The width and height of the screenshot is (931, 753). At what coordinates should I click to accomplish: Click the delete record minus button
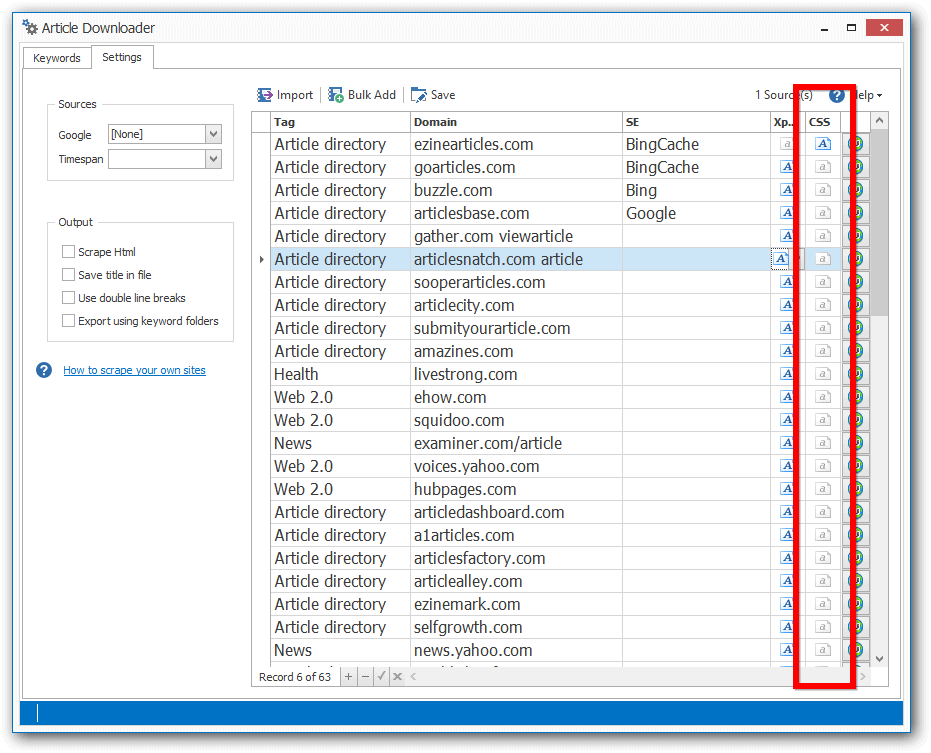[x=365, y=676]
